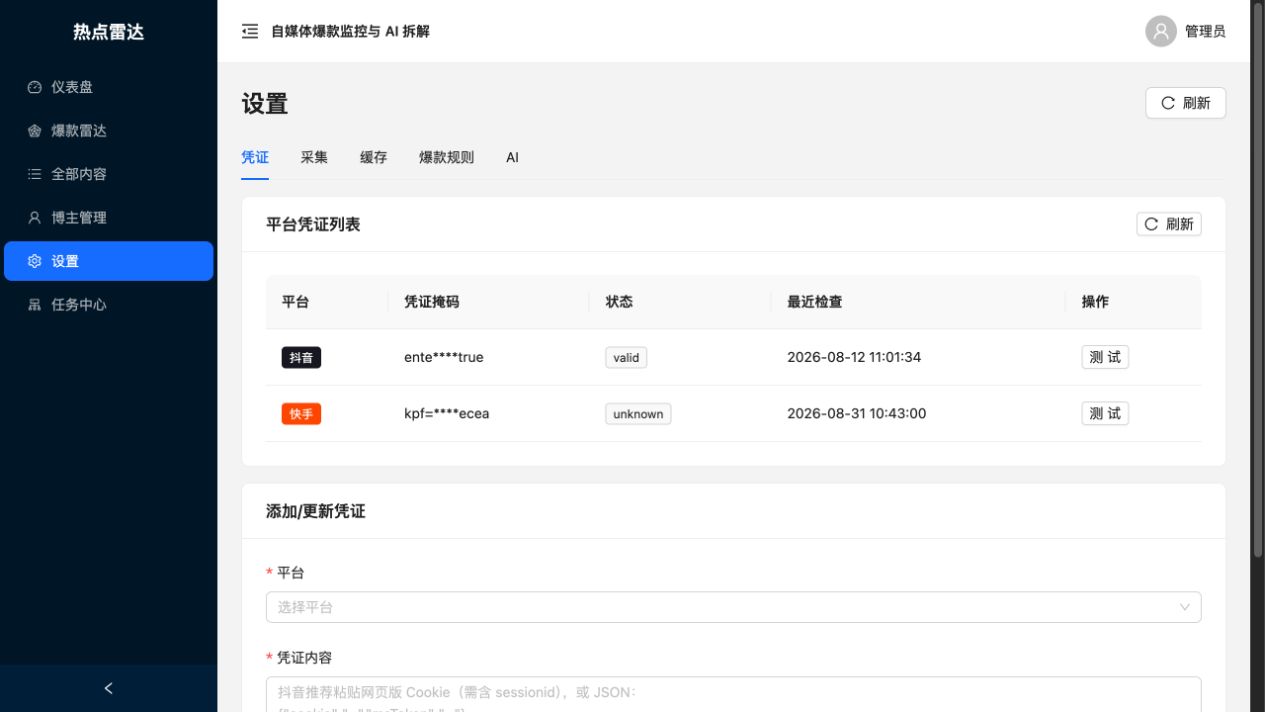Viewport: 1265px width, 712px height.
Task: Click credential mask kpf=****ecea
Action: 447,413
